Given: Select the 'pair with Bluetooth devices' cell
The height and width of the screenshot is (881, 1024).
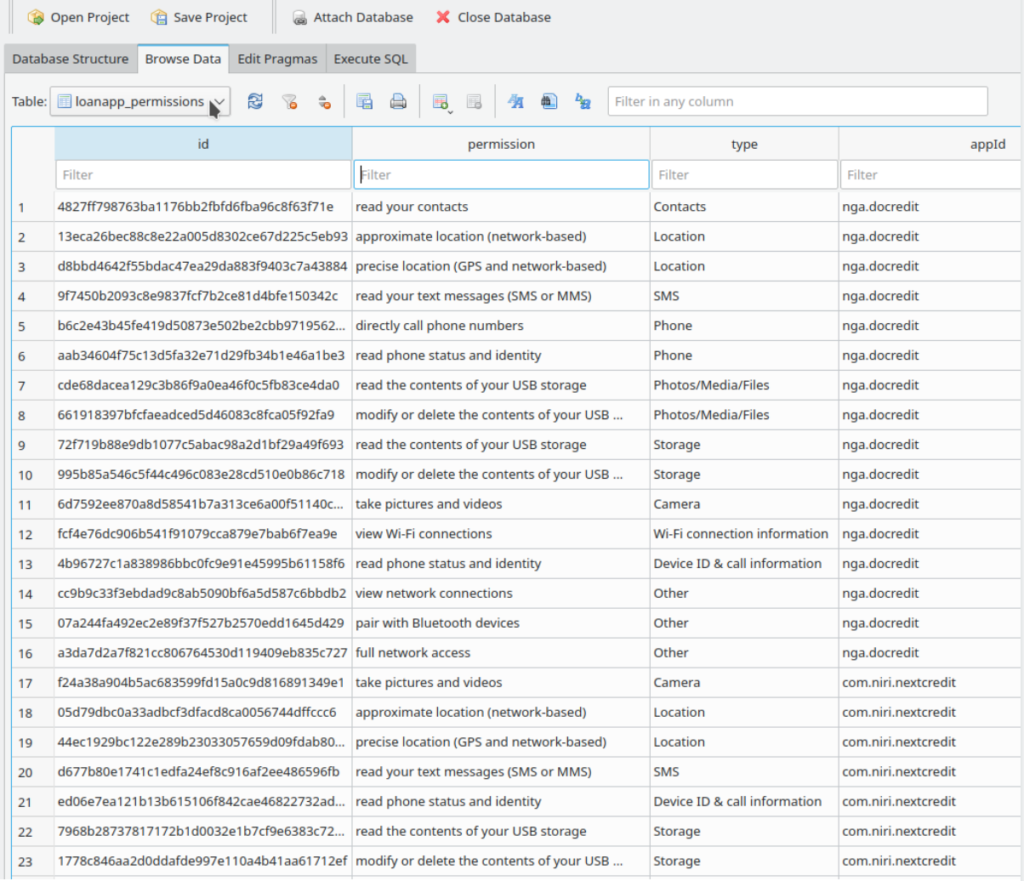Looking at the screenshot, I should (x=501, y=623).
